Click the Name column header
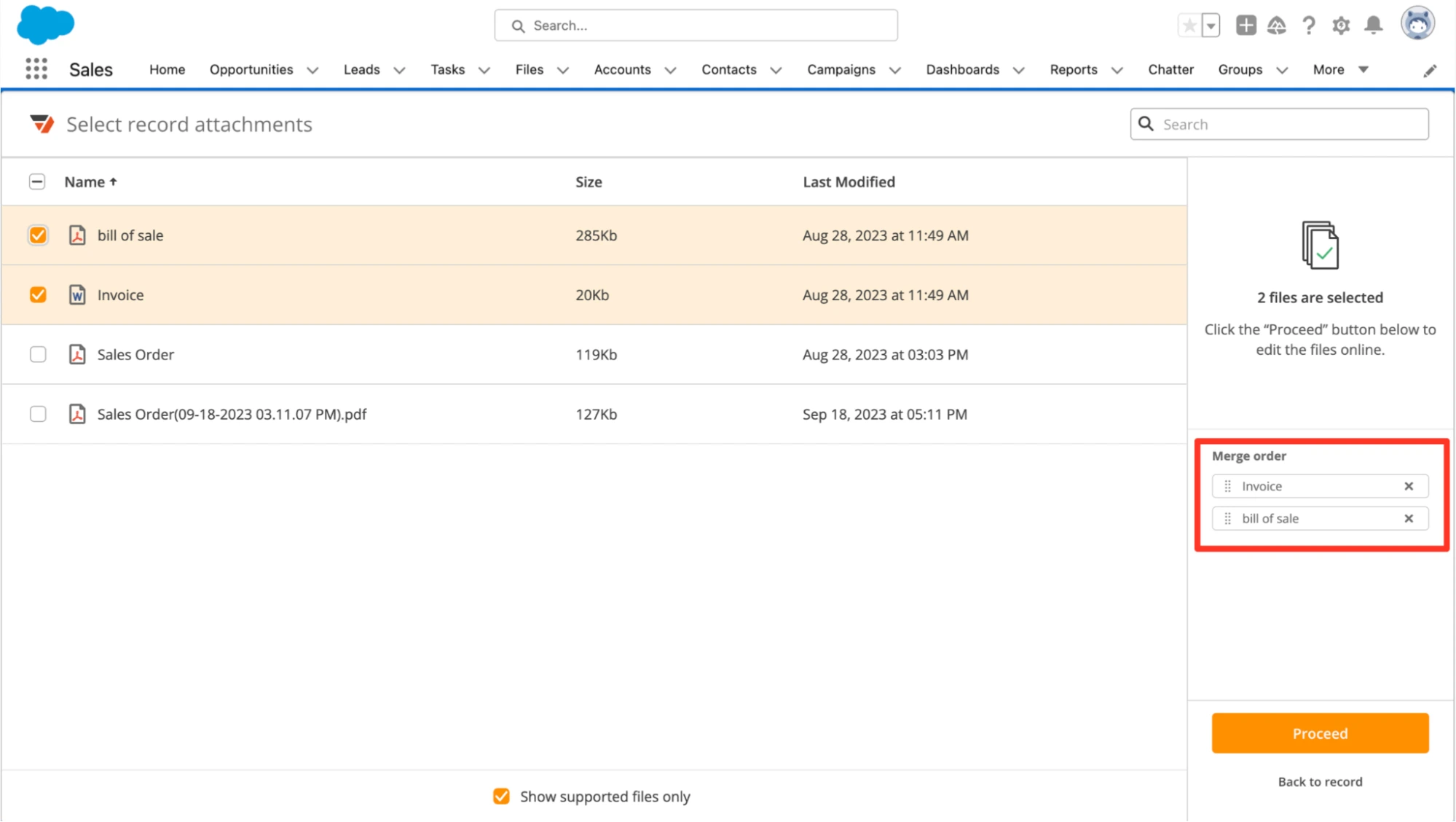The width and height of the screenshot is (1456, 822). pos(84,181)
